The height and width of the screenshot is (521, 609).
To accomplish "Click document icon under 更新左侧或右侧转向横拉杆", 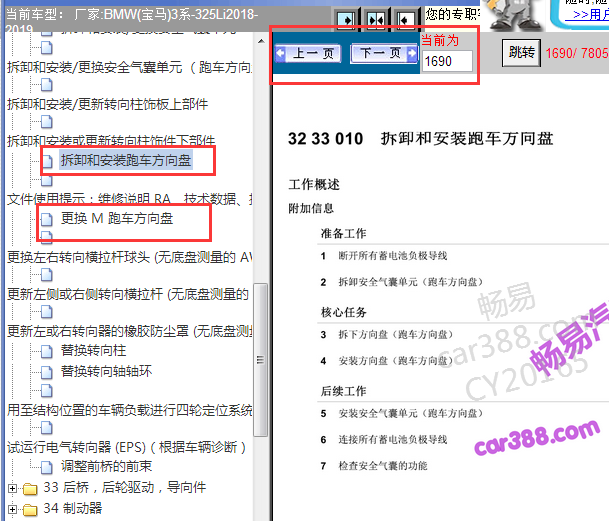I will [x=47, y=312].
